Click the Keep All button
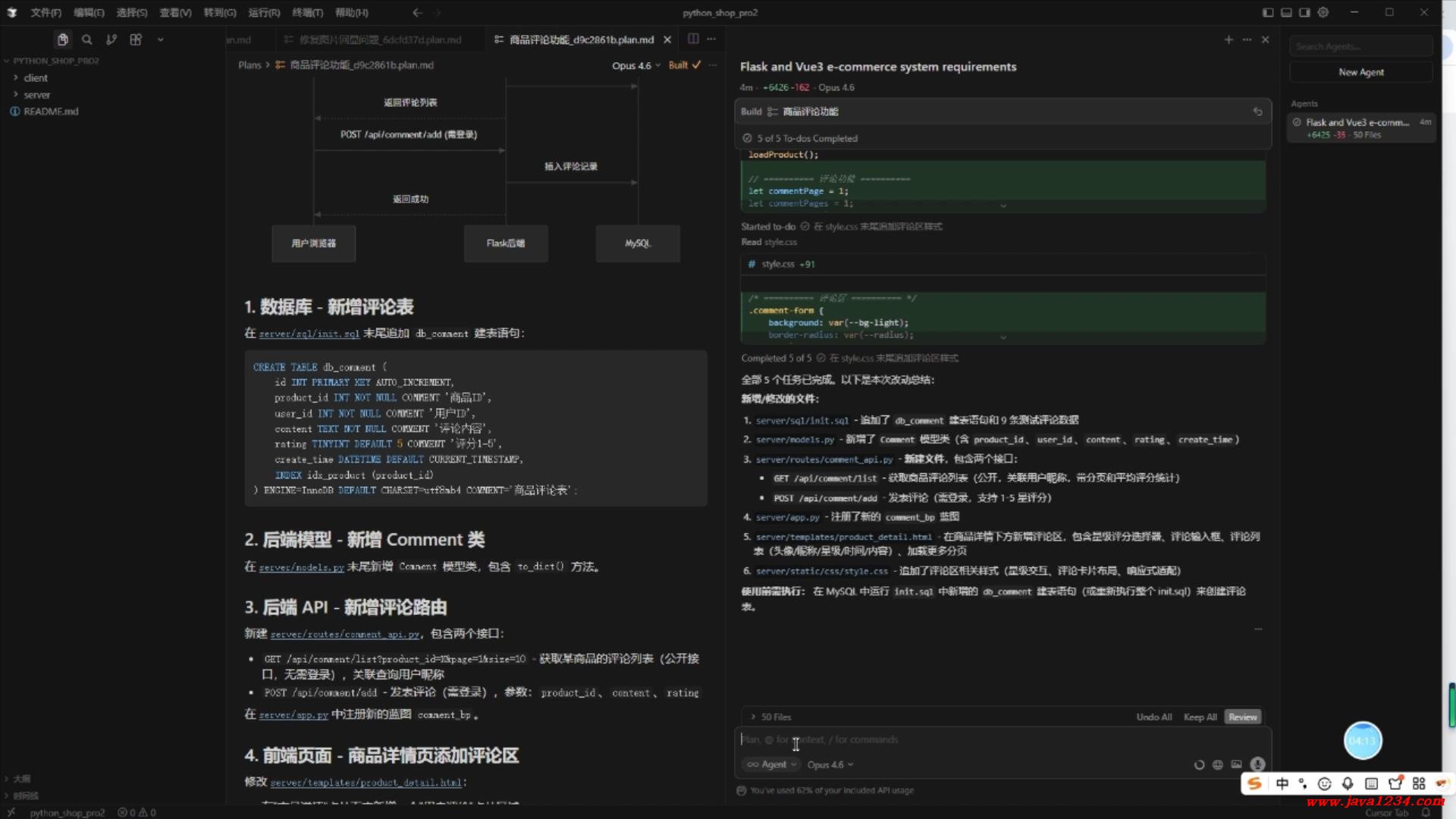 click(x=1200, y=717)
